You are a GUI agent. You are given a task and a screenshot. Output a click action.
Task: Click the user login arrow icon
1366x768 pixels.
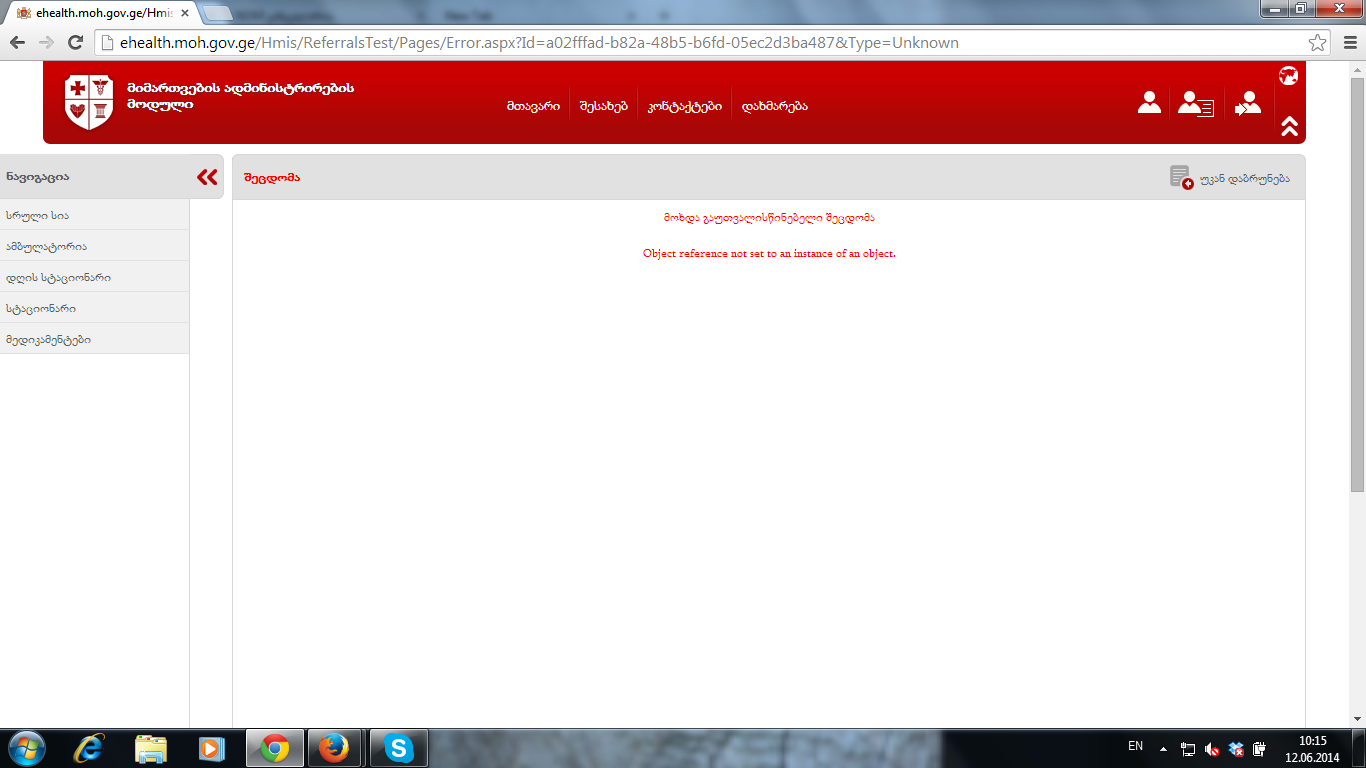pos(1247,103)
